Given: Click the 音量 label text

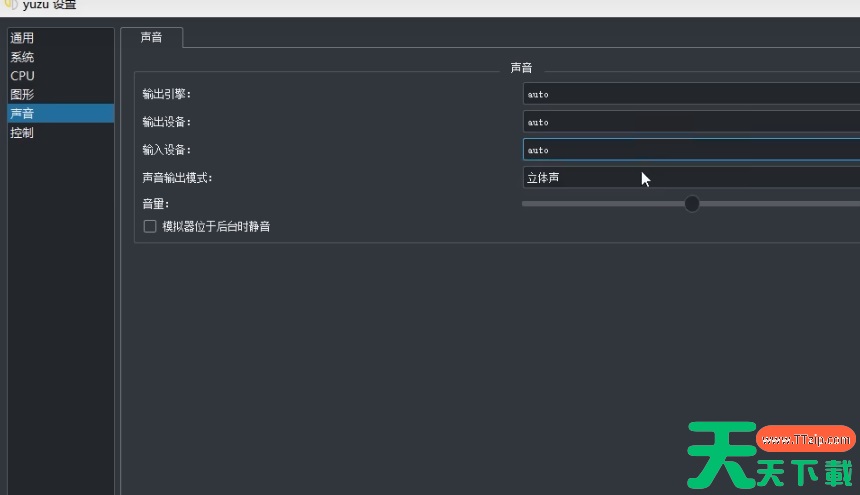Looking at the screenshot, I should click(x=155, y=204).
